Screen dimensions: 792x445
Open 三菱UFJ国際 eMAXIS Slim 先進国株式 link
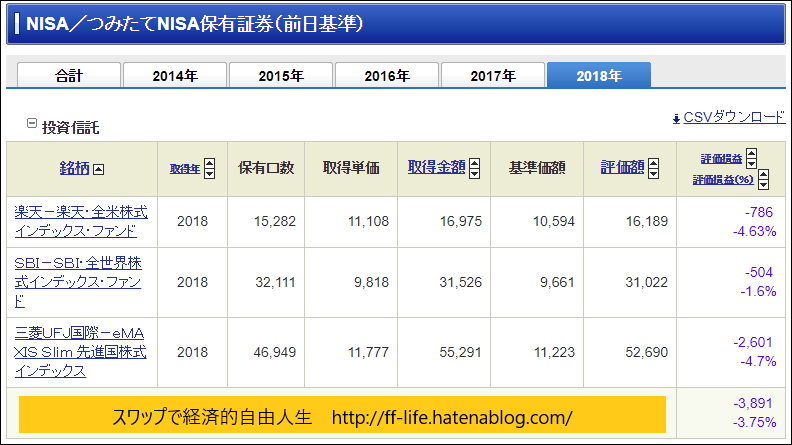pos(80,352)
